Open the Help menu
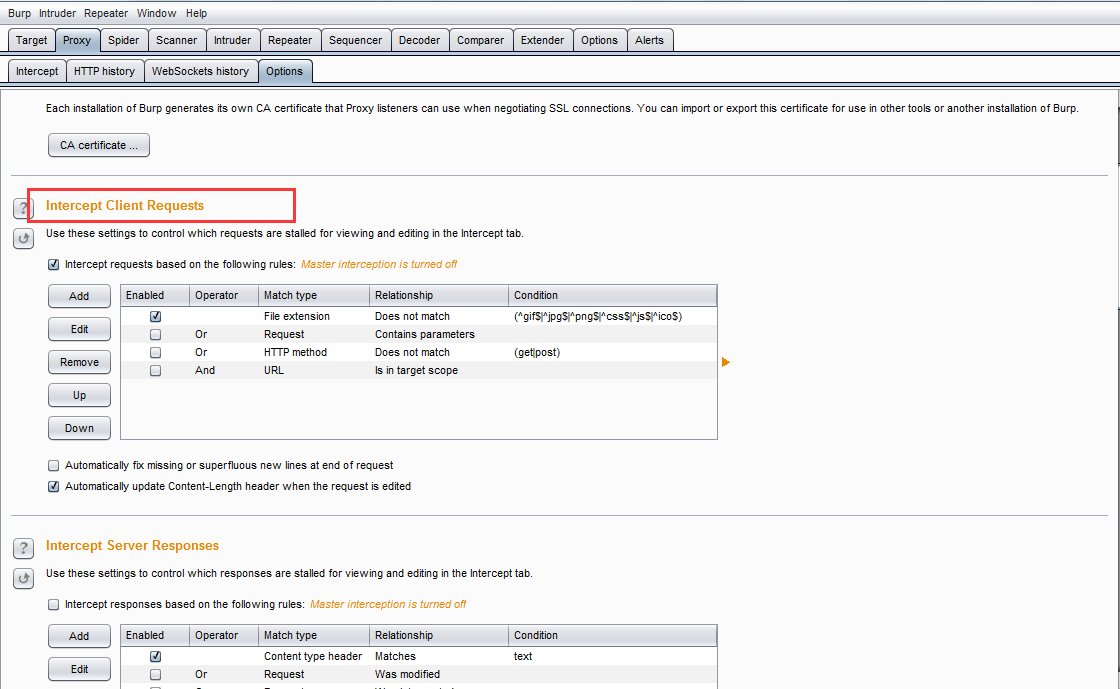Screen dimensions: 1120x689 click(x=196, y=13)
